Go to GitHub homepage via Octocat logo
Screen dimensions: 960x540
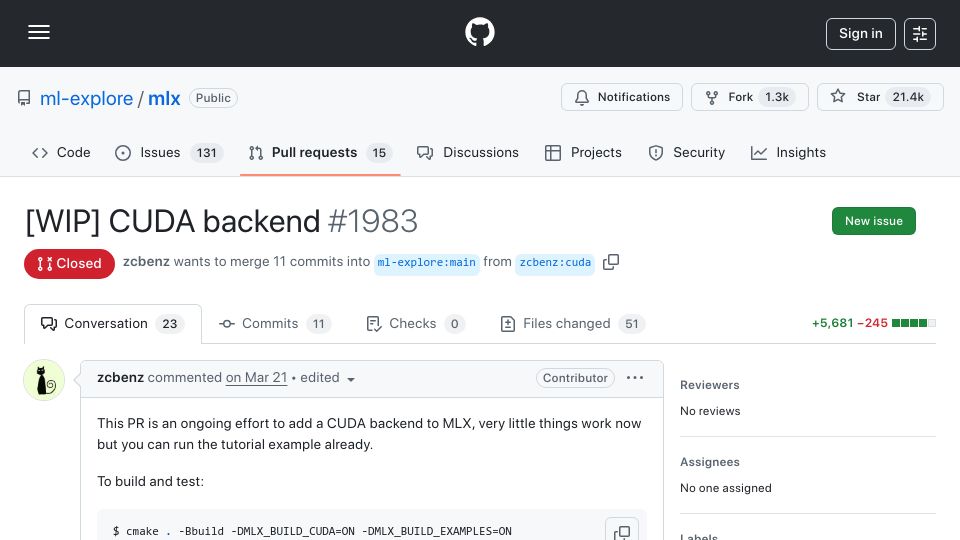point(479,32)
